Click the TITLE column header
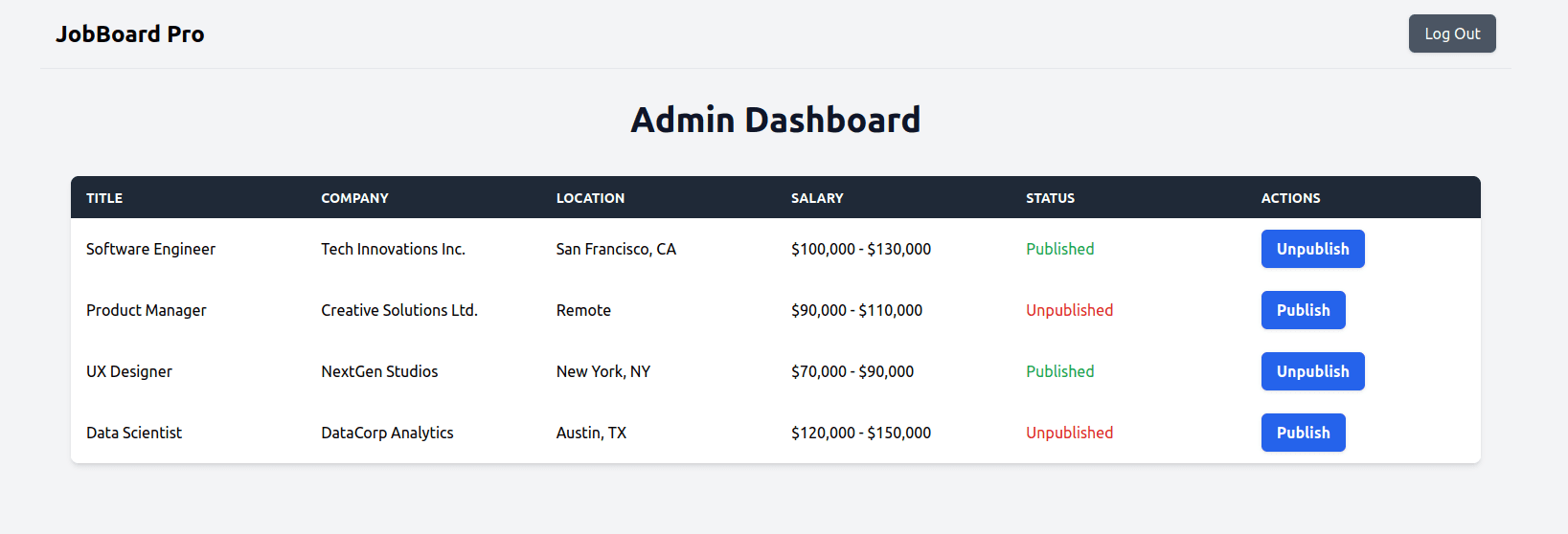This screenshot has height=534, width=1568. pyautogui.click(x=104, y=198)
